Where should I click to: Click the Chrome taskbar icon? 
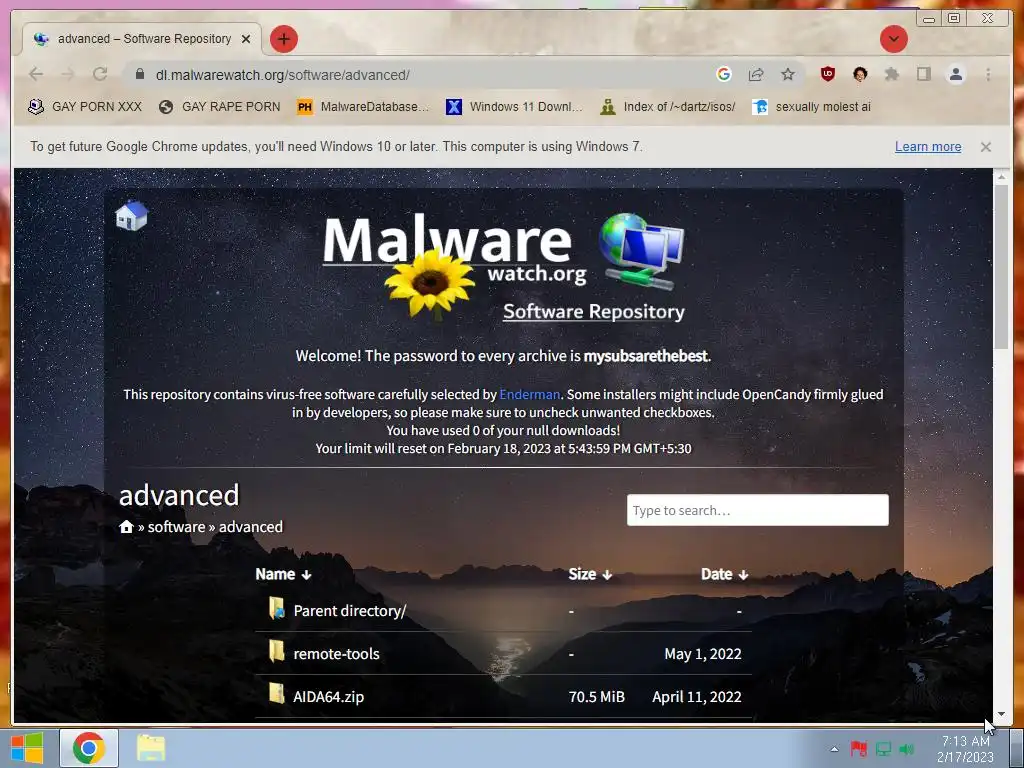(89, 748)
